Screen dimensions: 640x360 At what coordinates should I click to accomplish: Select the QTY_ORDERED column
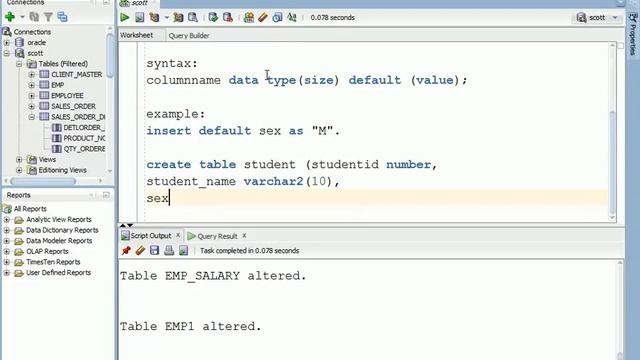(x=84, y=149)
